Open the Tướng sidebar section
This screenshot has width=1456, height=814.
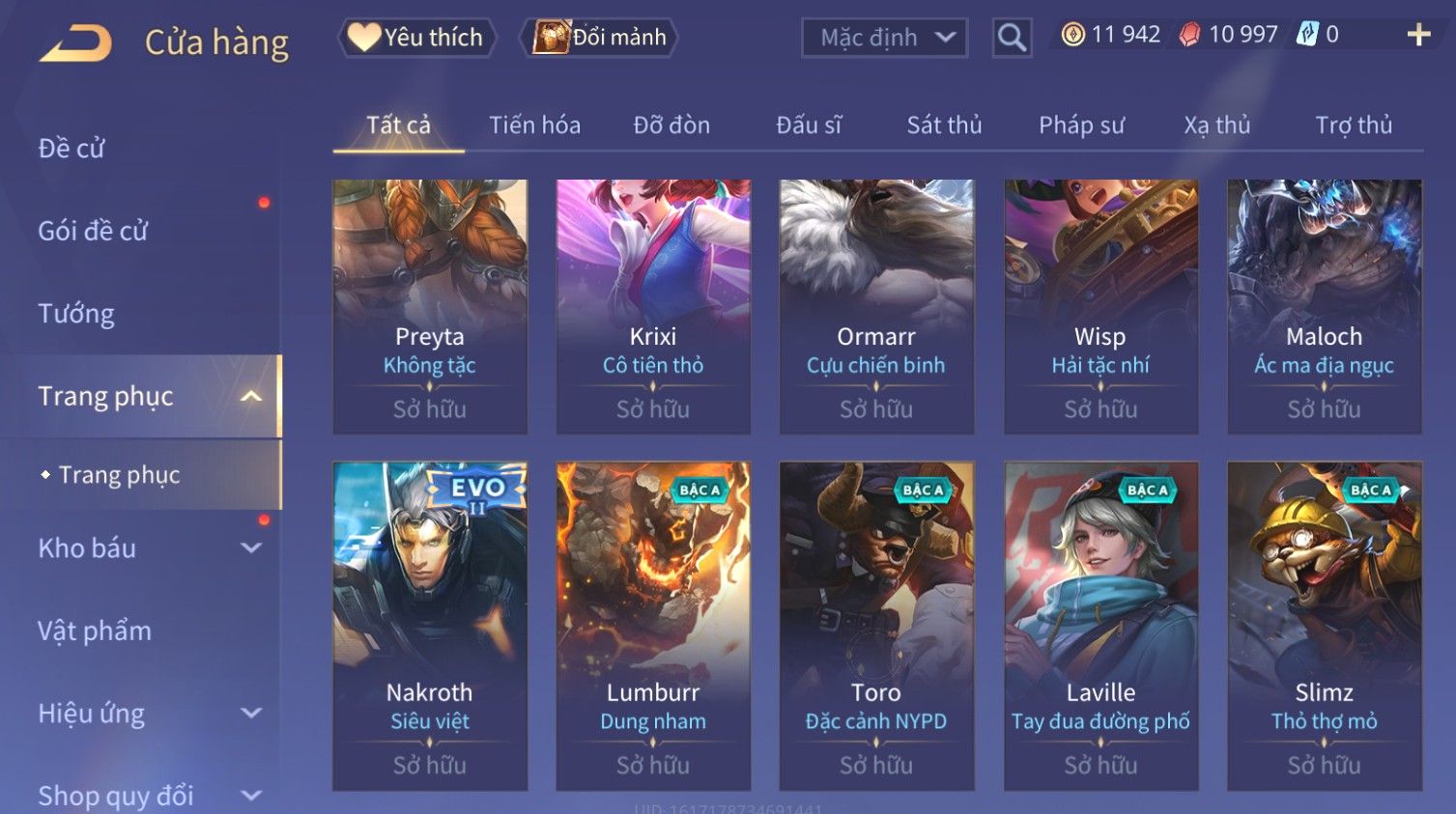tap(76, 314)
